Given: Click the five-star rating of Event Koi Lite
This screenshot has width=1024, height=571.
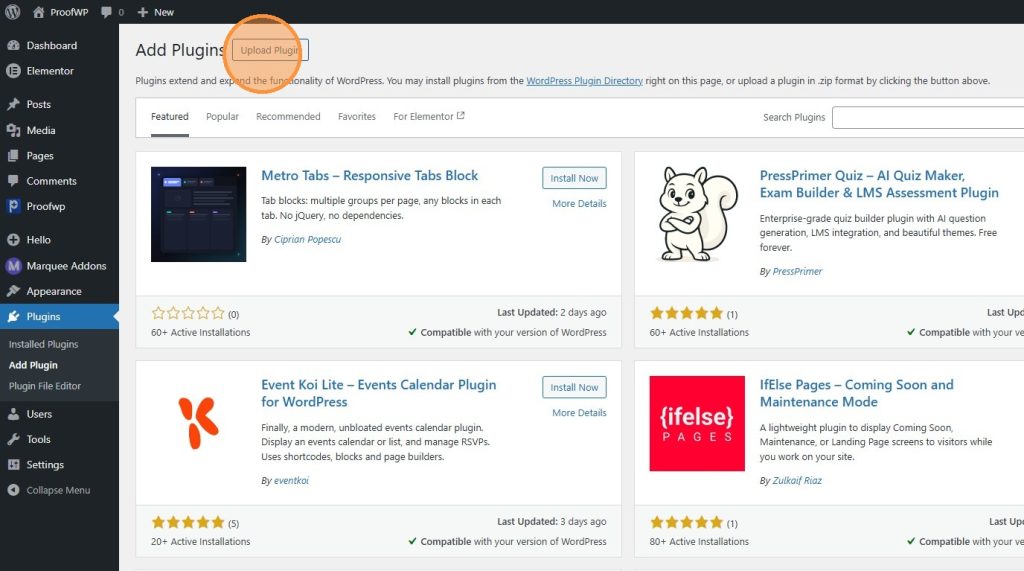Looking at the screenshot, I should [x=188, y=523].
